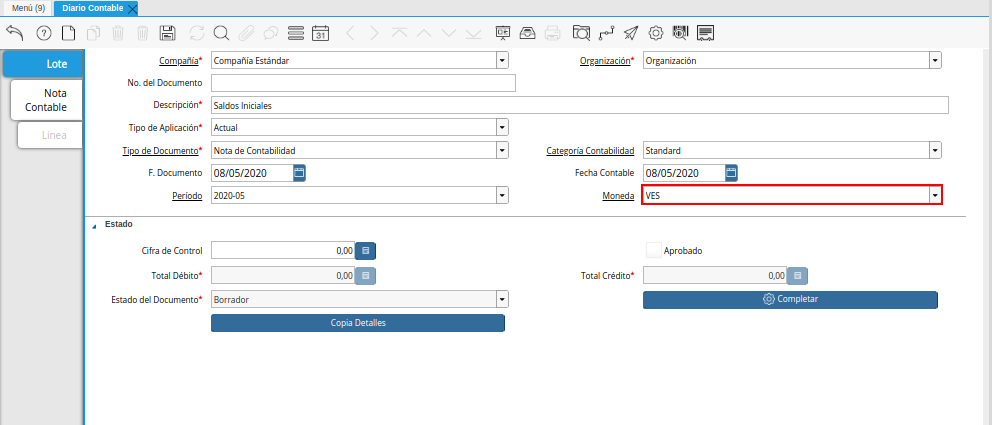Expand the Moneda VES dropdown arrow
Screen dimensions: 992x425
click(x=935, y=195)
